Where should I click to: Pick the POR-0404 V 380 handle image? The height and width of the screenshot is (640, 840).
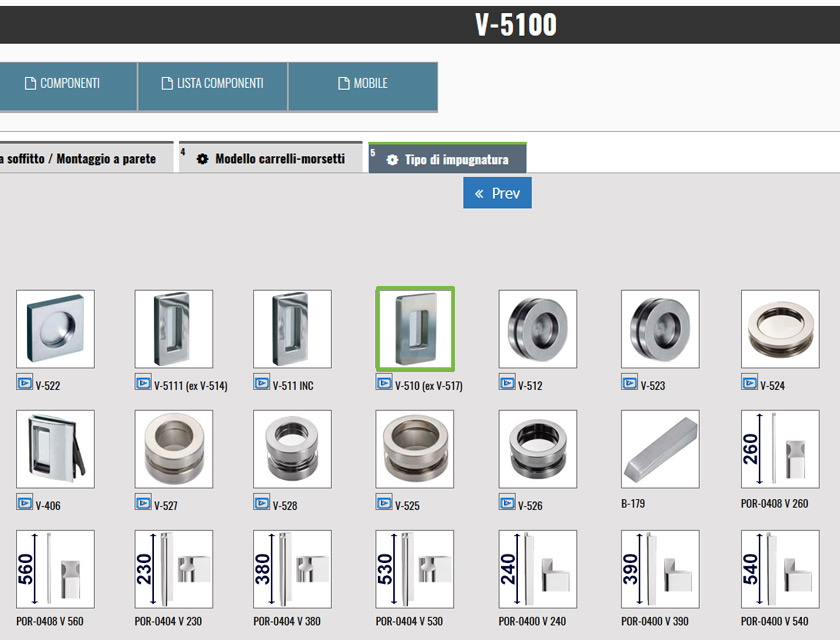pos(292,569)
